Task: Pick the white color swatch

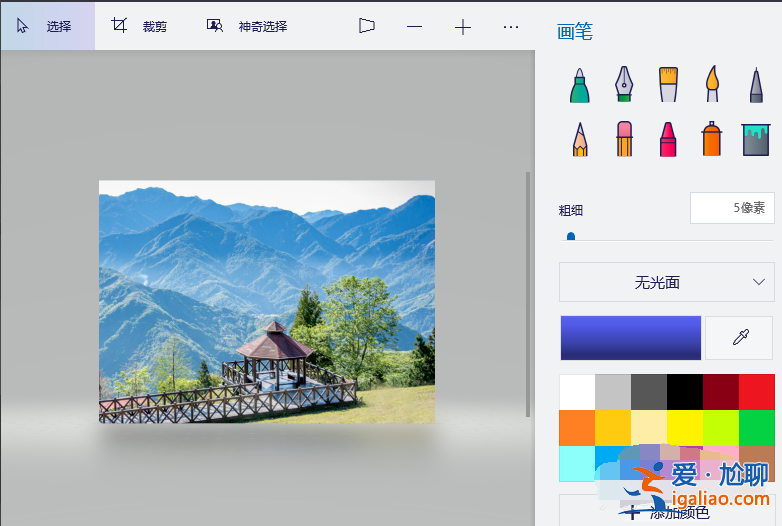Action: point(577,392)
